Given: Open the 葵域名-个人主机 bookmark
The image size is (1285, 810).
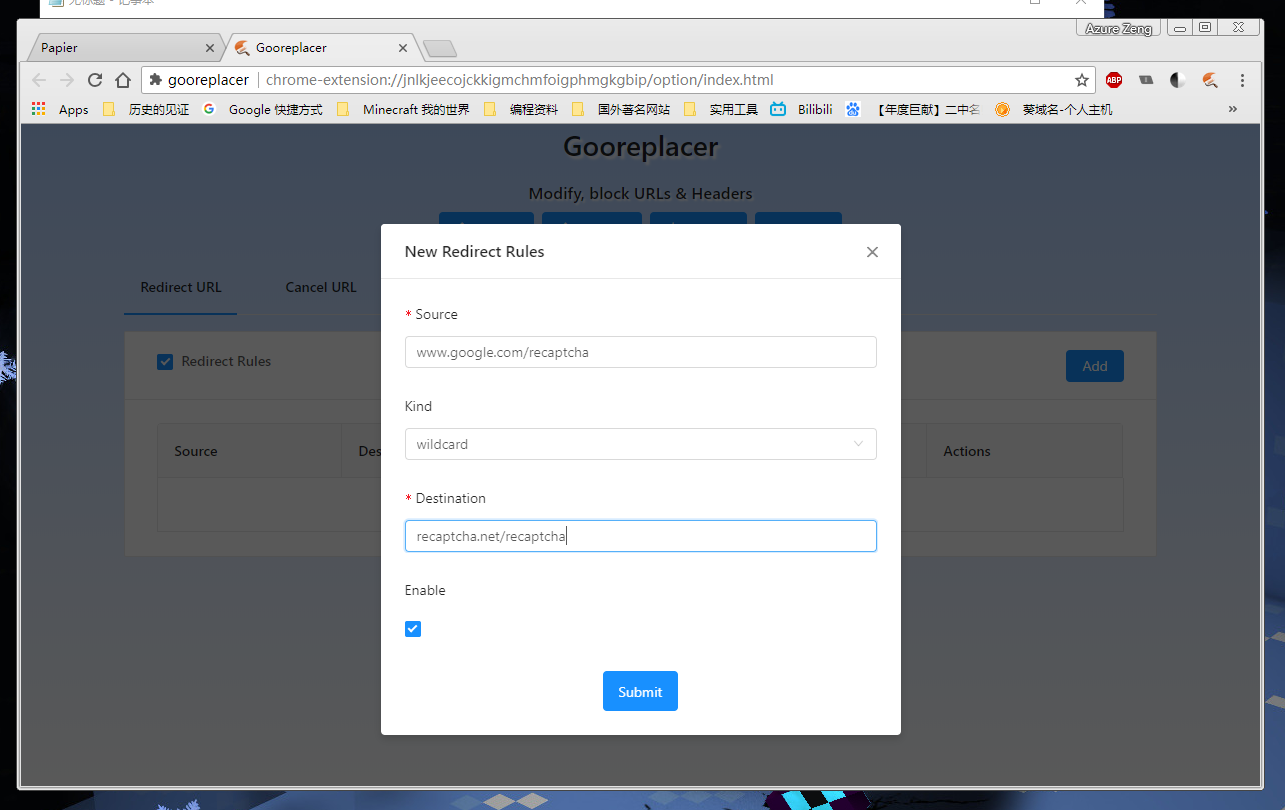Looking at the screenshot, I should tap(1054, 109).
